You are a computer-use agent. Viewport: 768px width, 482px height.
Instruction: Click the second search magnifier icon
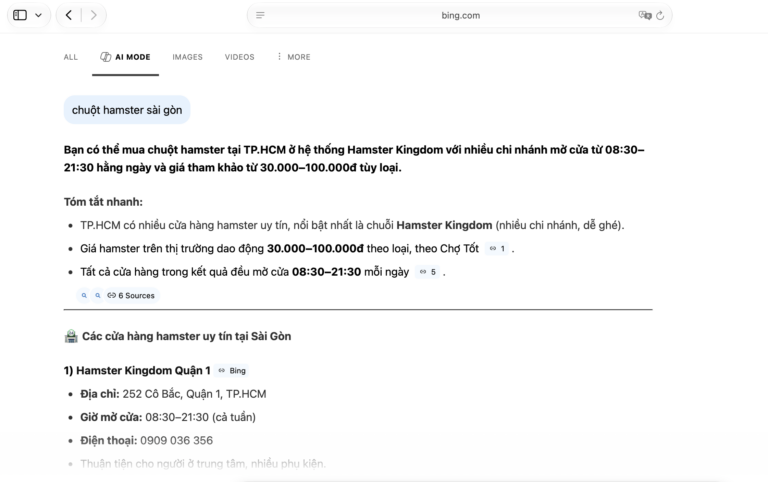pyautogui.click(x=98, y=295)
